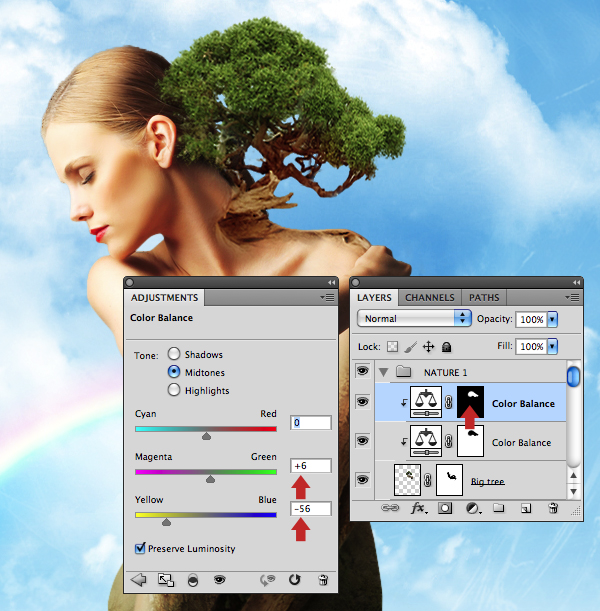Open the Opacity slider dropdown arrow
The width and height of the screenshot is (600, 611).
click(x=552, y=319)
